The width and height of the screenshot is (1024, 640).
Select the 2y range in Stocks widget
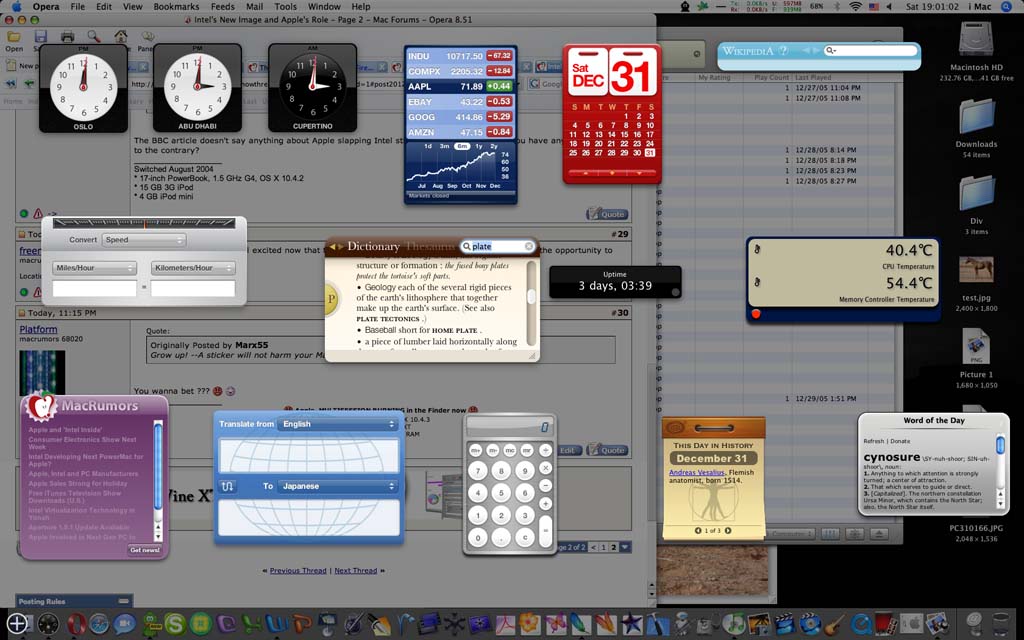494,146
